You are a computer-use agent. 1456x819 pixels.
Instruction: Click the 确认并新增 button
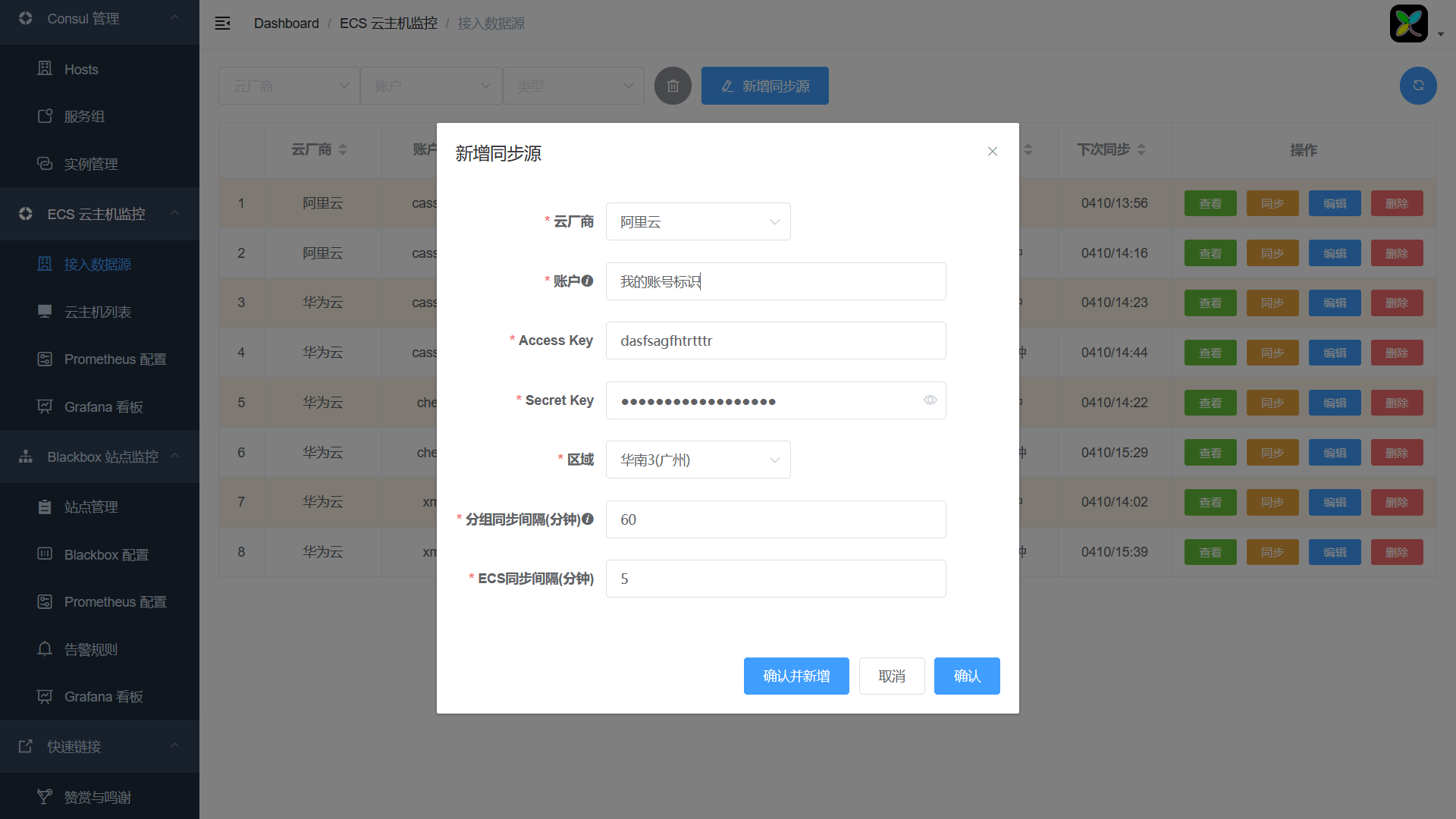[795, 676]
